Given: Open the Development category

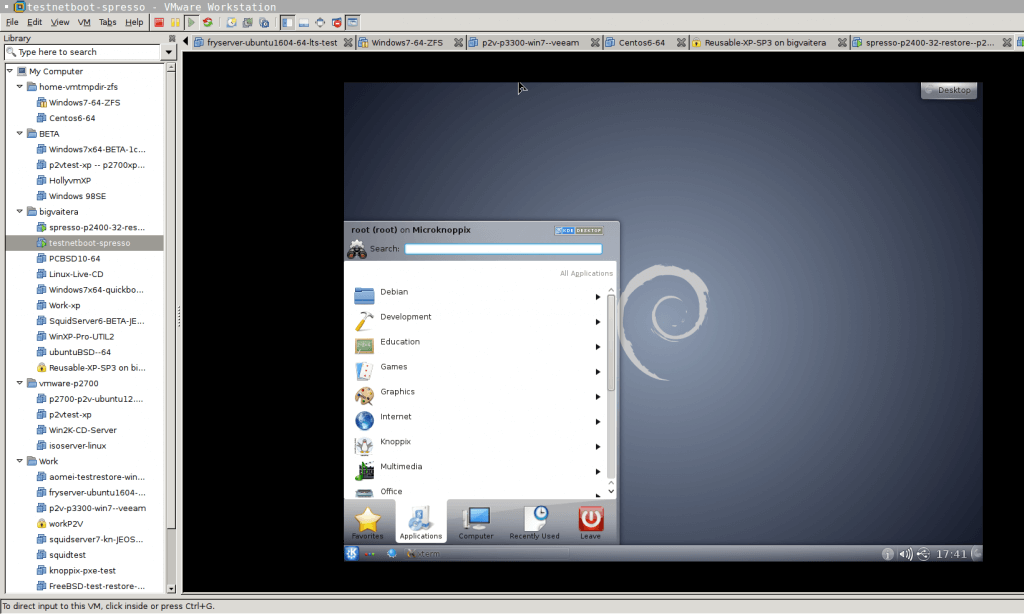Looking at the screenshot, I should point(478,320).
